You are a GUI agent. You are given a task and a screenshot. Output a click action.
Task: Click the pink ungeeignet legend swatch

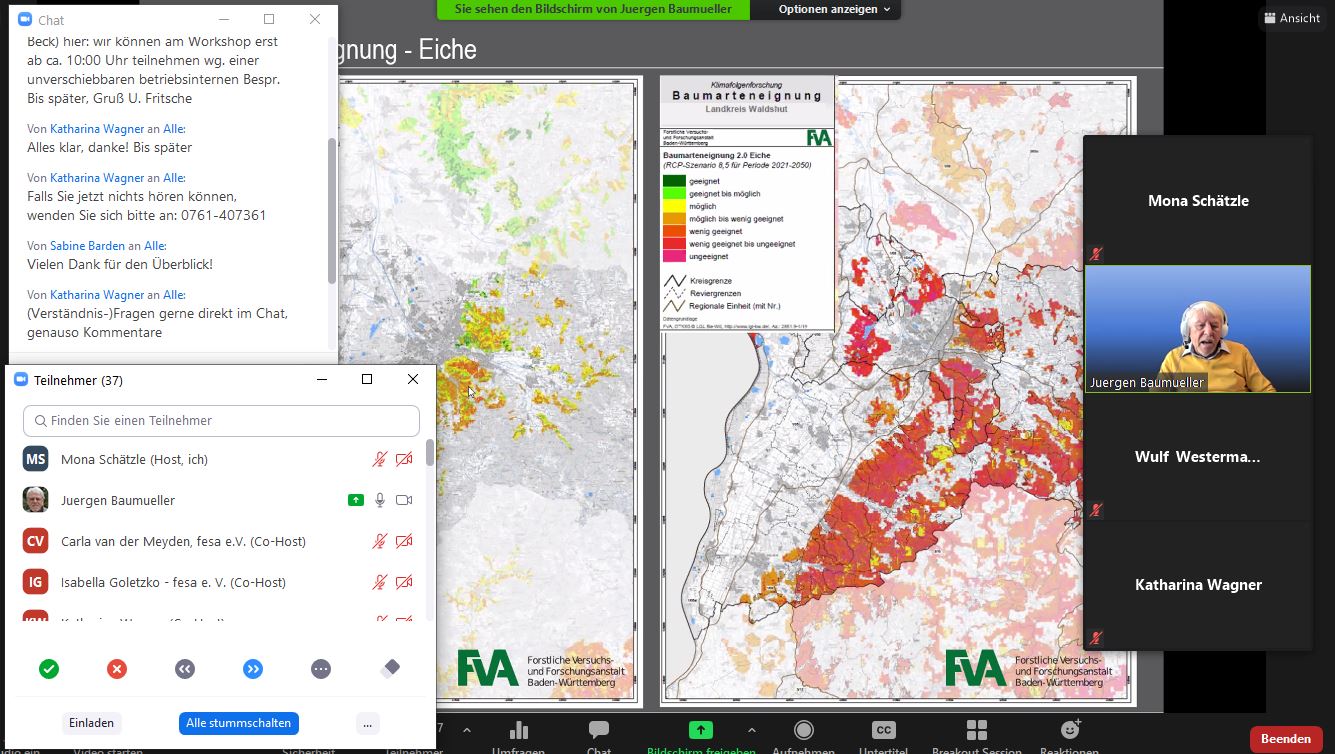click(674, 257)
